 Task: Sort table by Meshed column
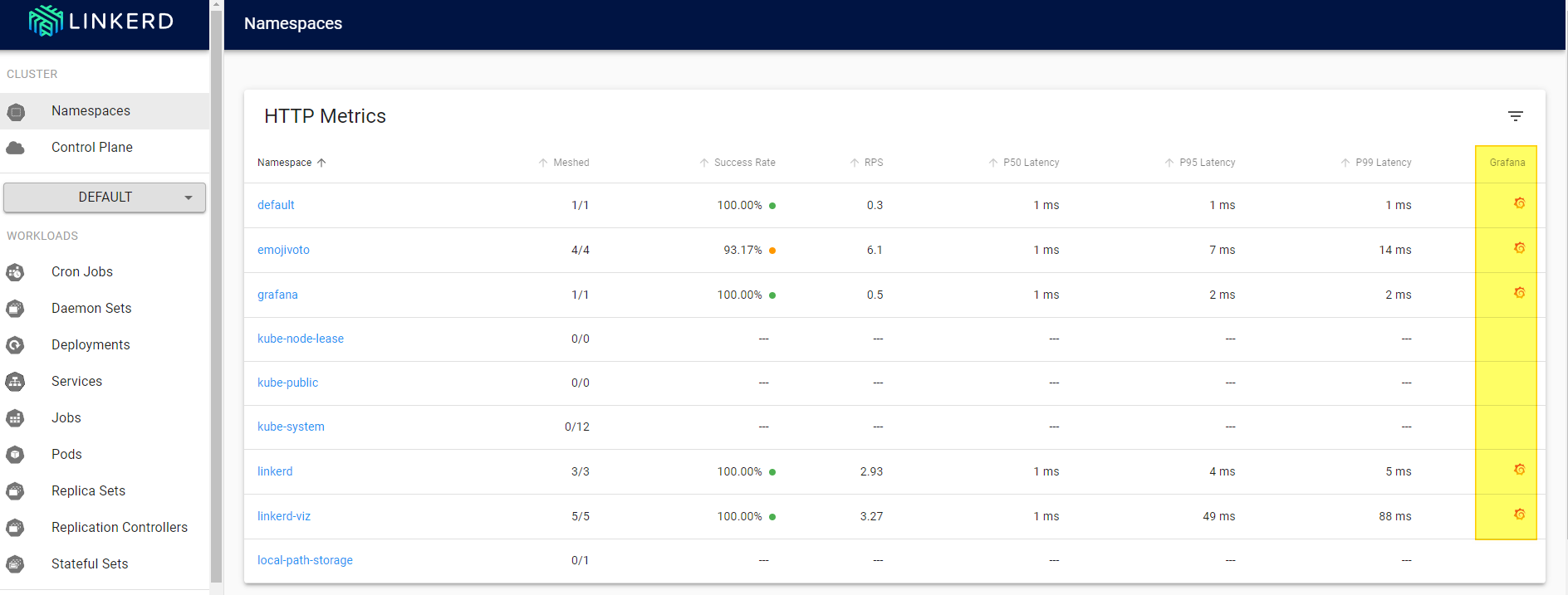[x=563, y=163]
